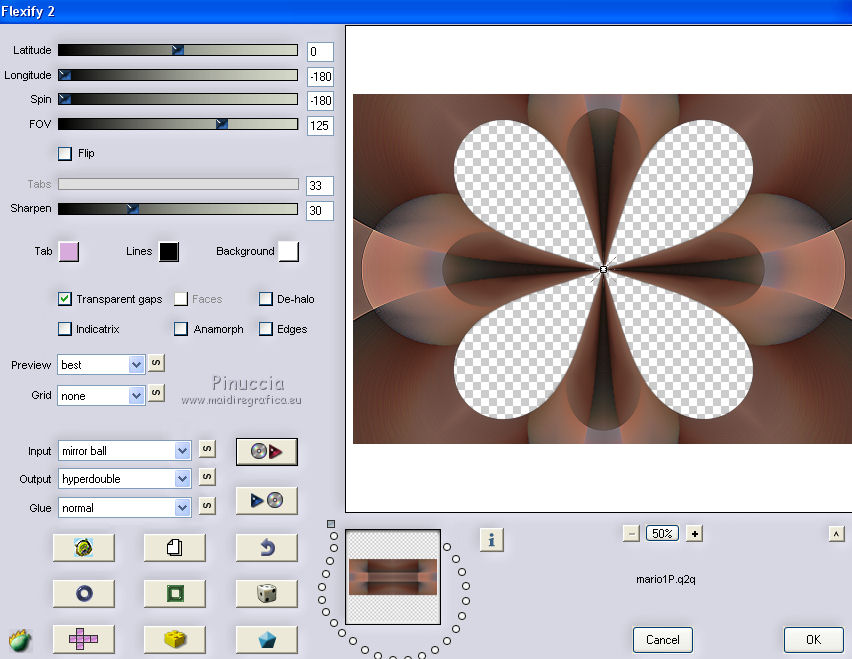The image size is (852, 659).
Task: Click the crosshair center point in preview
Action: click(x=603, y=269)
